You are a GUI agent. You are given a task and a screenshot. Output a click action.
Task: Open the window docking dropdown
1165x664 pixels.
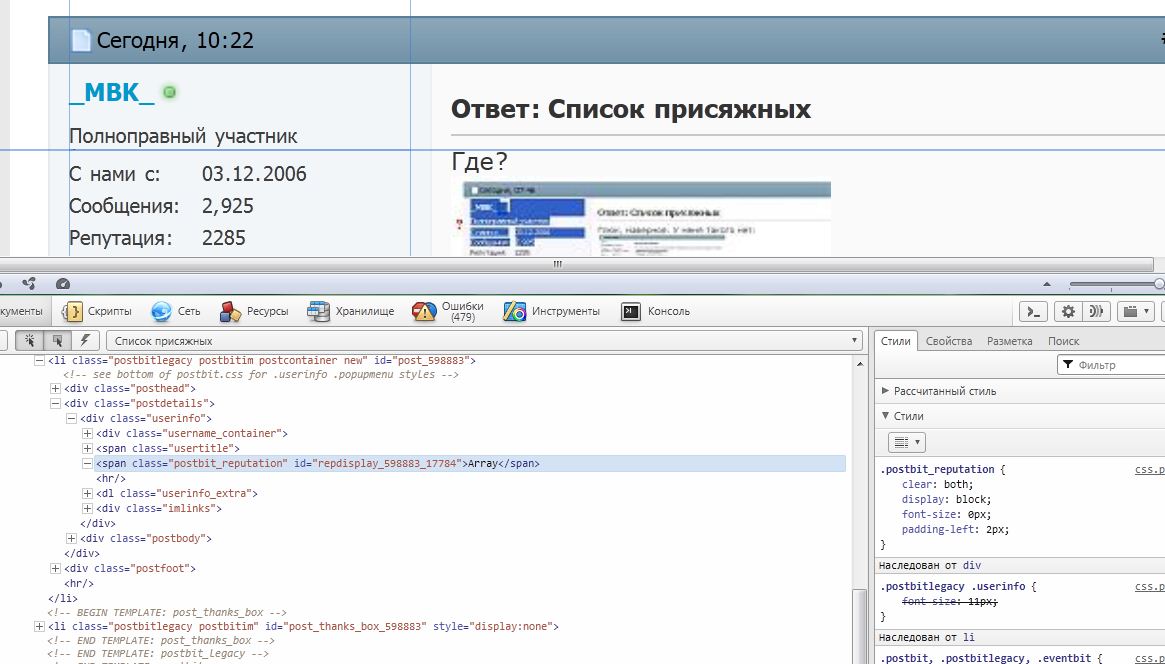[x=1135, y=311]
